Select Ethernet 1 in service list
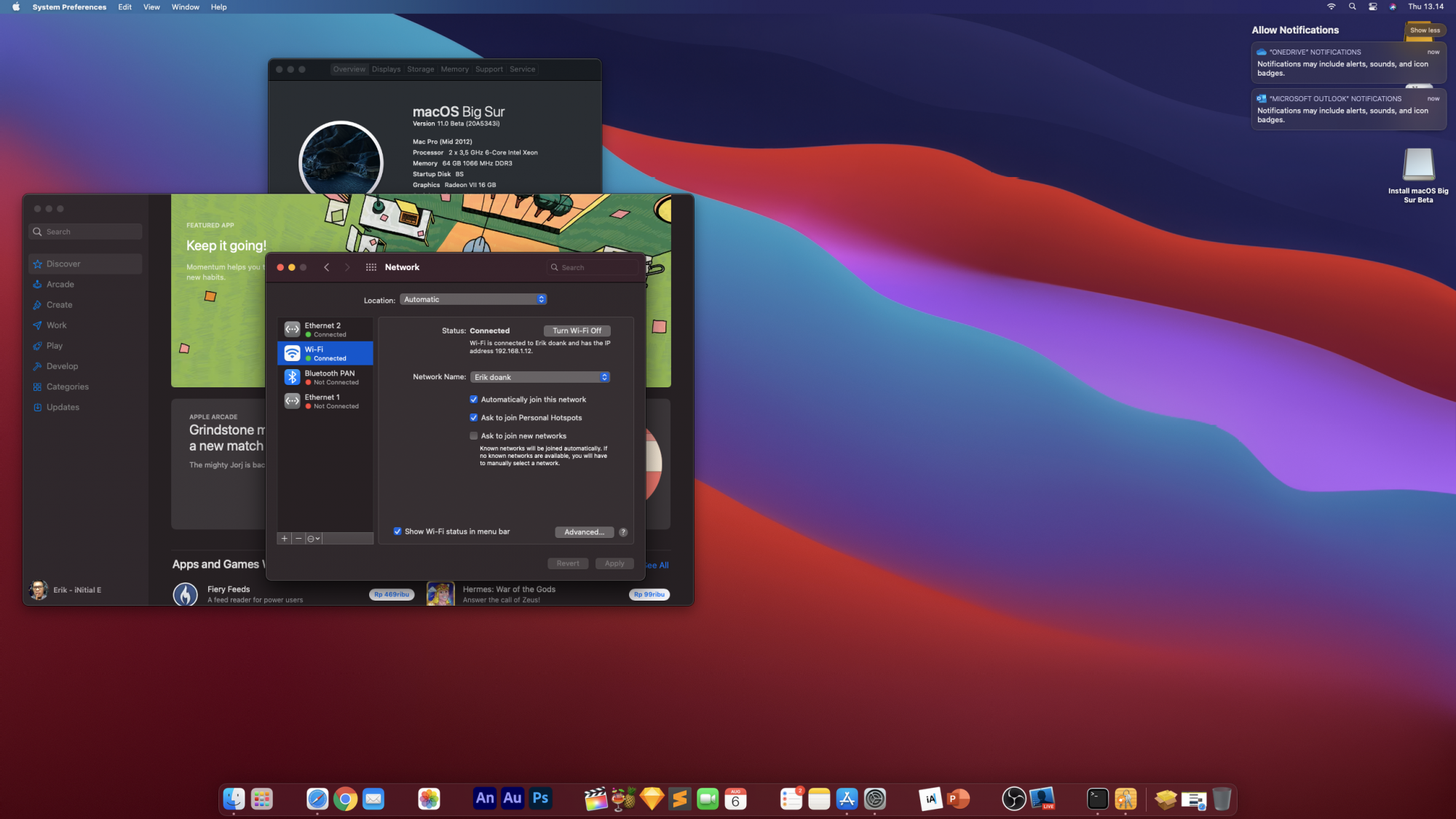 [x=325, y=401]
